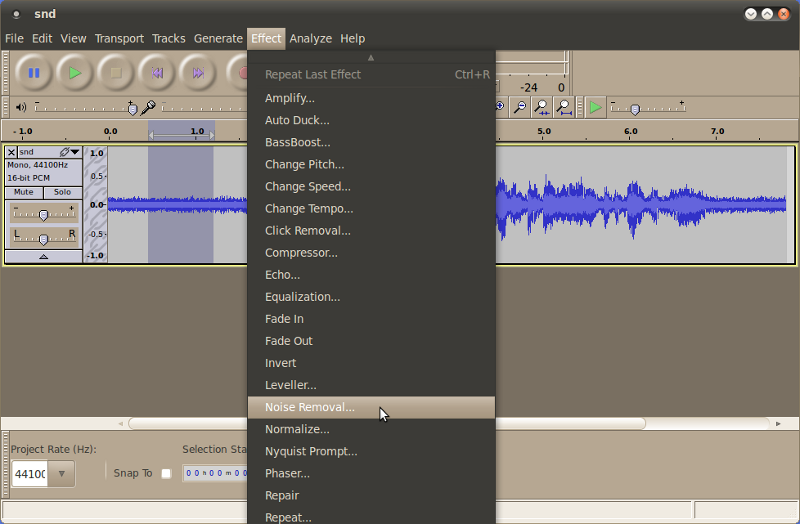Apply Repair effect

point(371,495)
